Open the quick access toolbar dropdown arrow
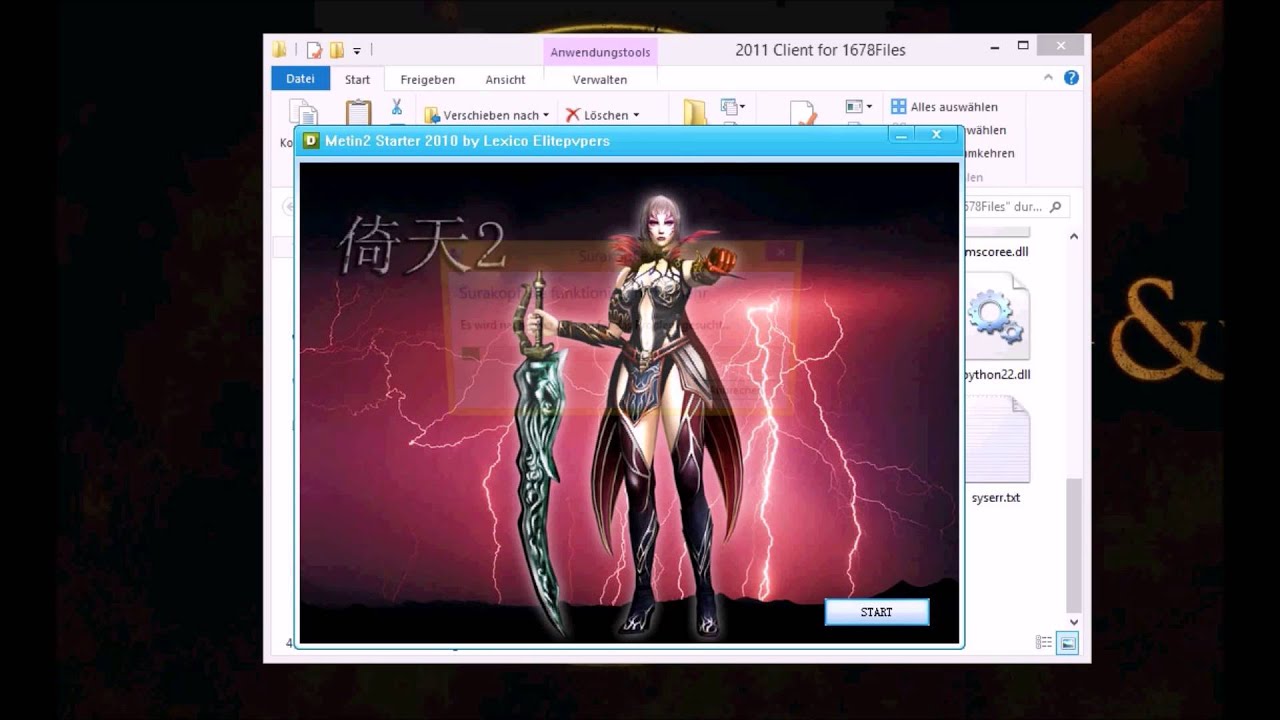The height and width of the screenshot is (720, 1280). (x=357, y=50)
